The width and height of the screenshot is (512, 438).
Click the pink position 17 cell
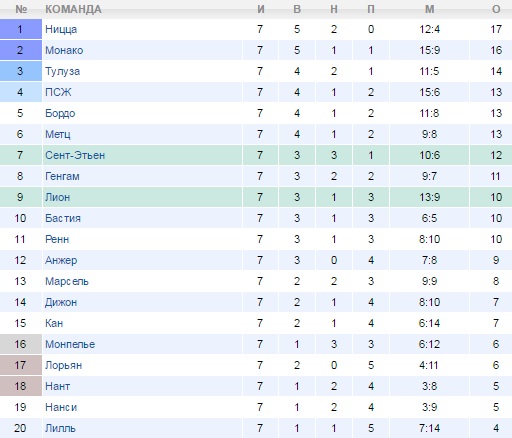click(x=21, y=365)
